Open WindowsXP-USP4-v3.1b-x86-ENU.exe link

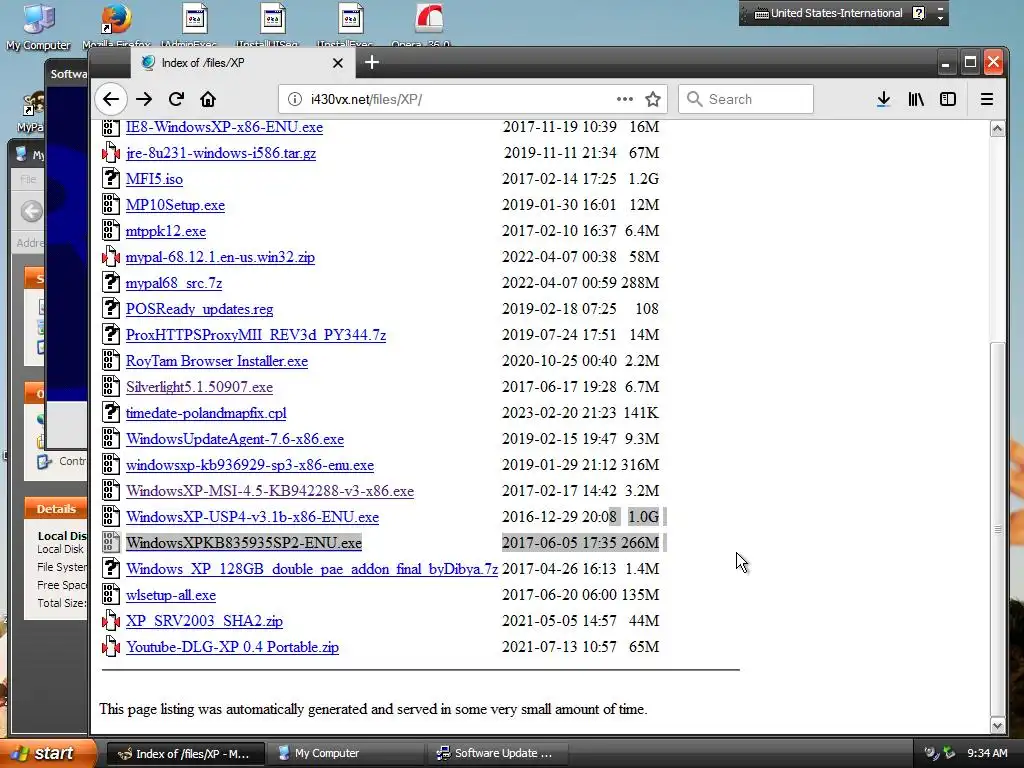click(x=252, y=517)
